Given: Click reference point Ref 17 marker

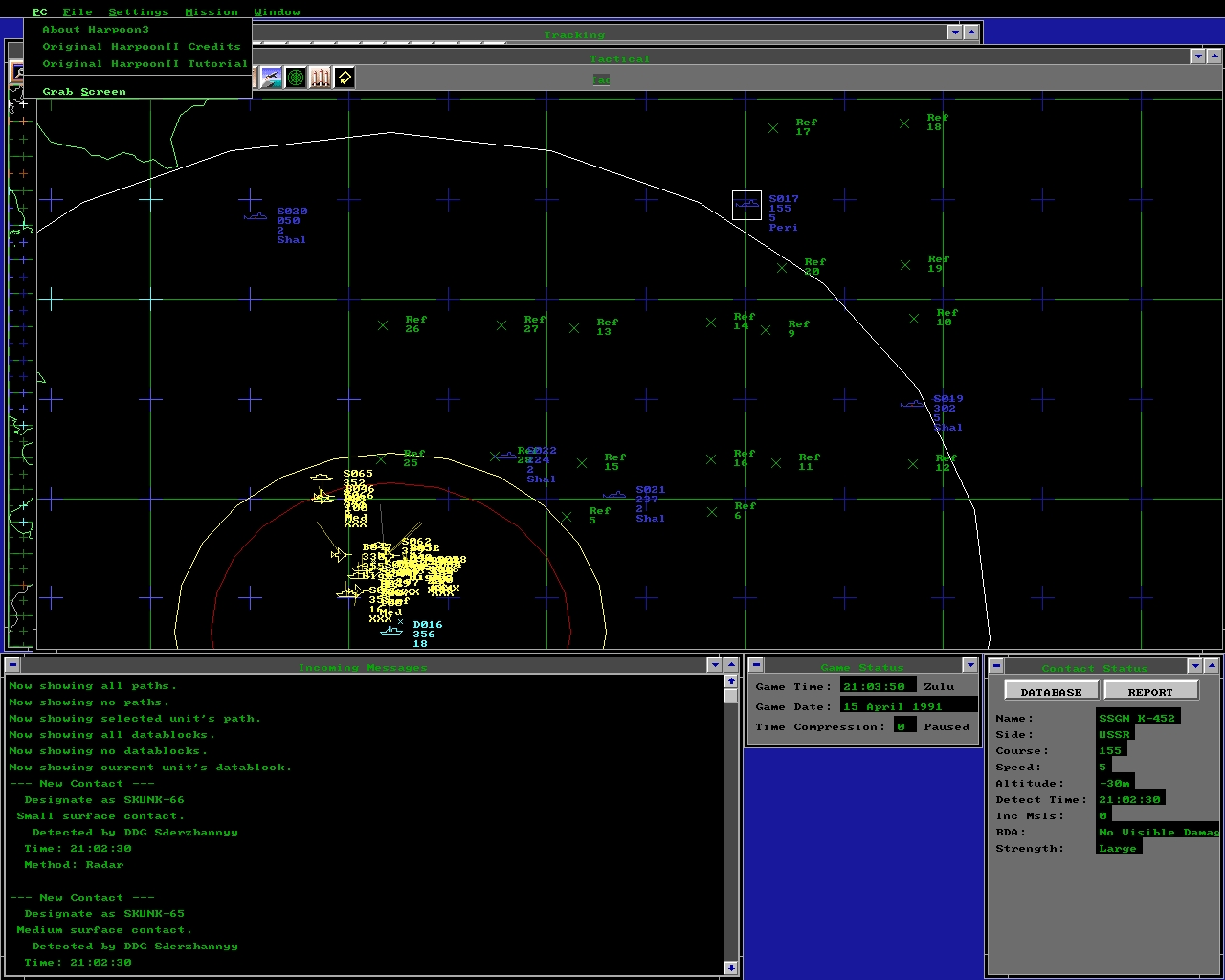Looking at the screenshot, I should tap(773, 128).
